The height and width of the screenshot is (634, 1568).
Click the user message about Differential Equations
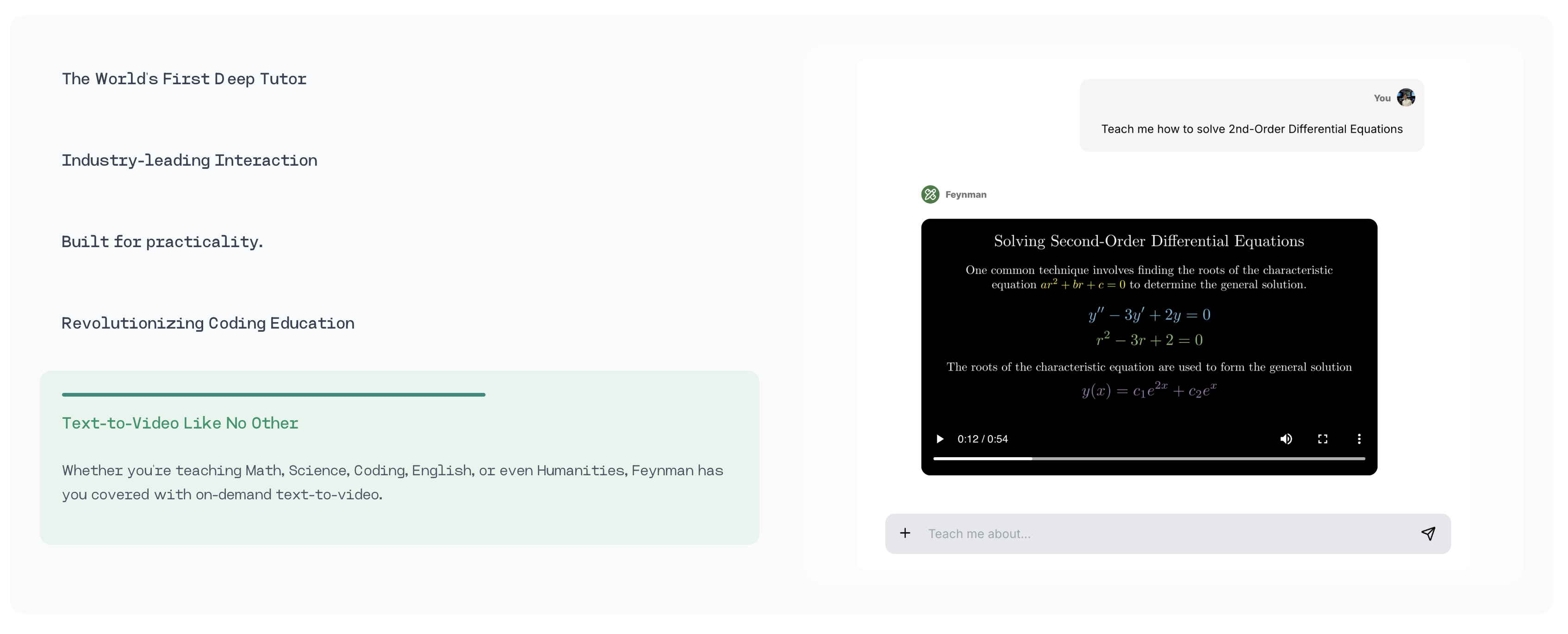coord(1251,129)
